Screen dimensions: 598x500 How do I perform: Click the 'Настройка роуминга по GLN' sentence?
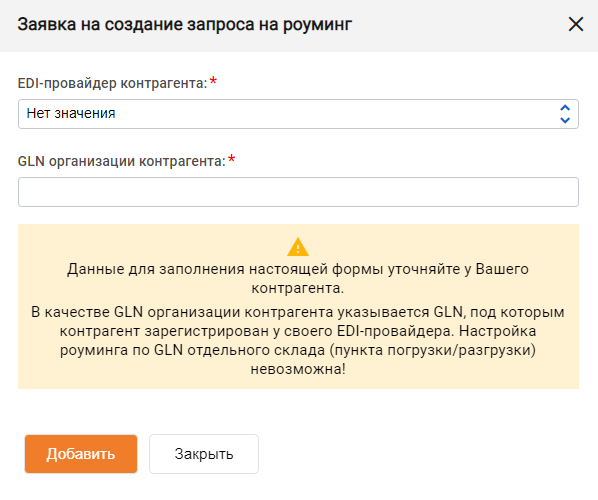pyautogui.click(x=298, y=350)
